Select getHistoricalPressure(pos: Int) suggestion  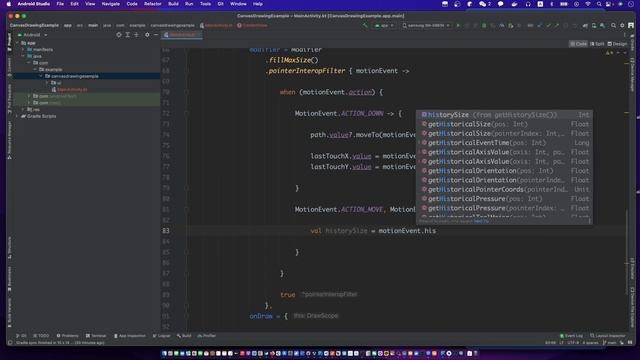[504, 199]
